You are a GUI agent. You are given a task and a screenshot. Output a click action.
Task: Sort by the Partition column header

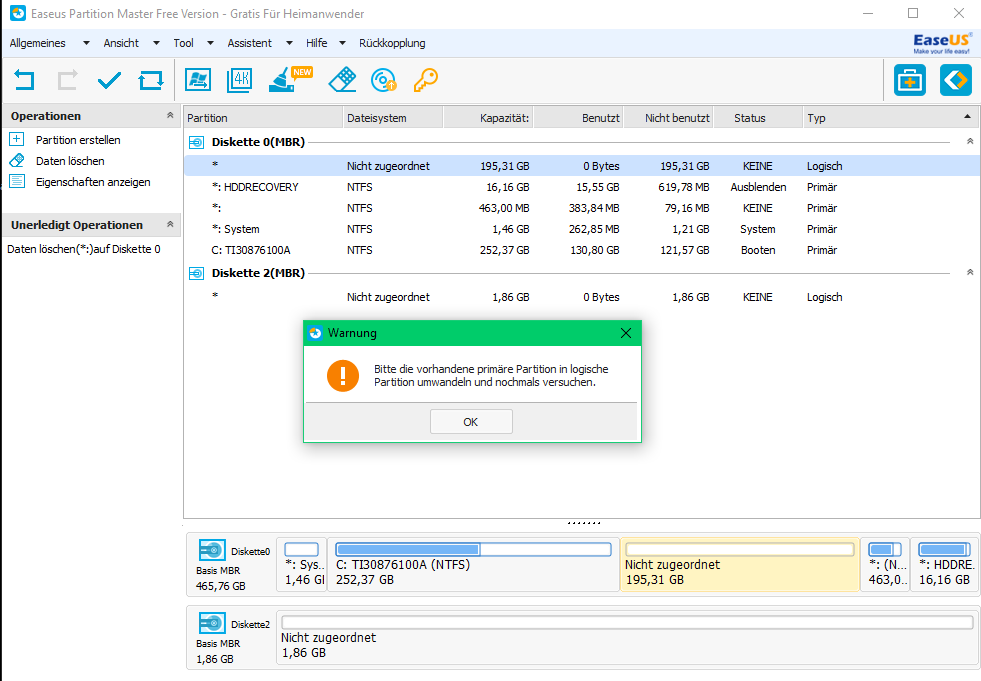point(263,118)
